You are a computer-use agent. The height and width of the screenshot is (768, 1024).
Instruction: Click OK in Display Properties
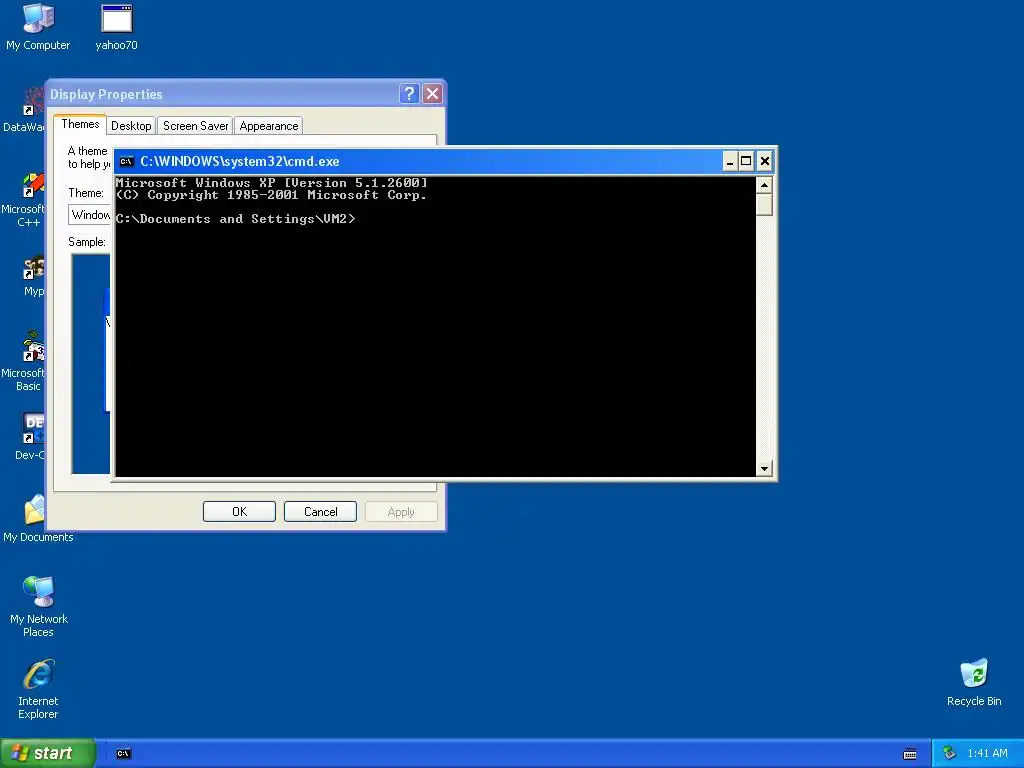[x=239, y=512]
